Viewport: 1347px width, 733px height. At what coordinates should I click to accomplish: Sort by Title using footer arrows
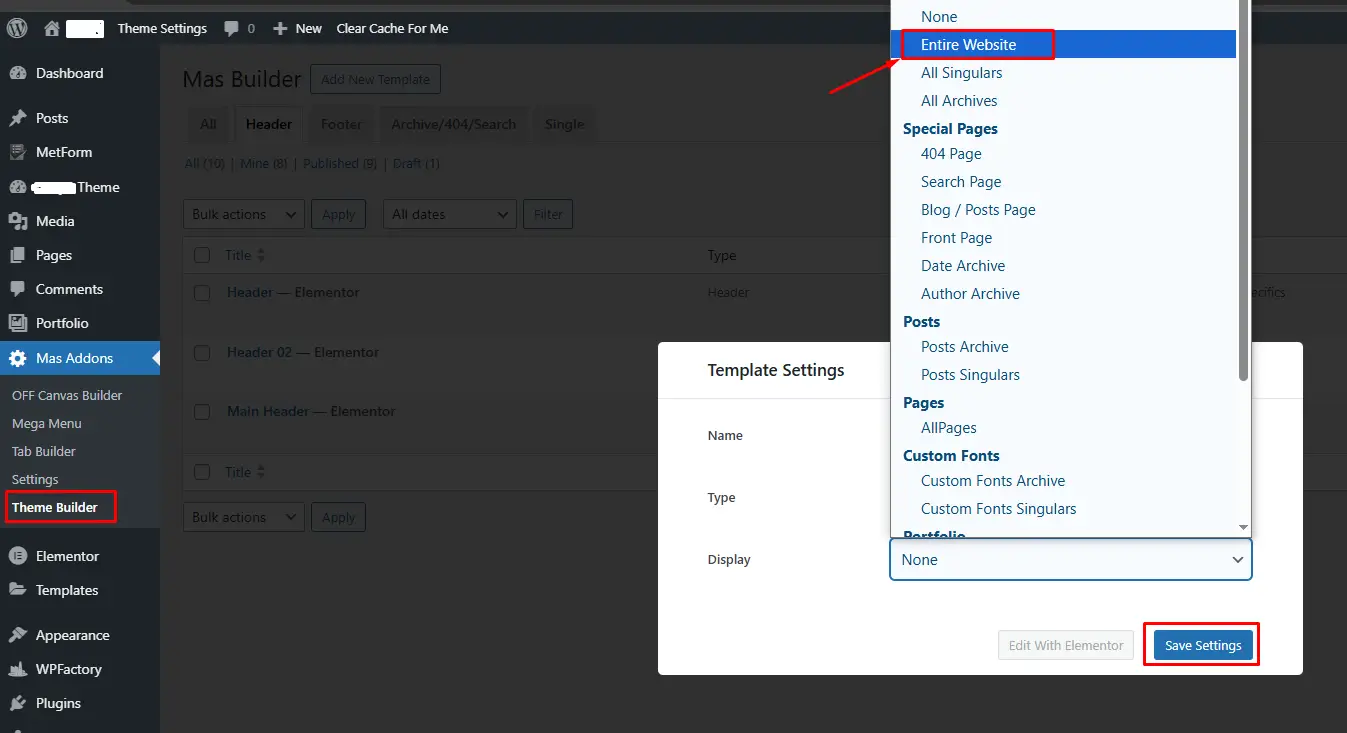261,472
